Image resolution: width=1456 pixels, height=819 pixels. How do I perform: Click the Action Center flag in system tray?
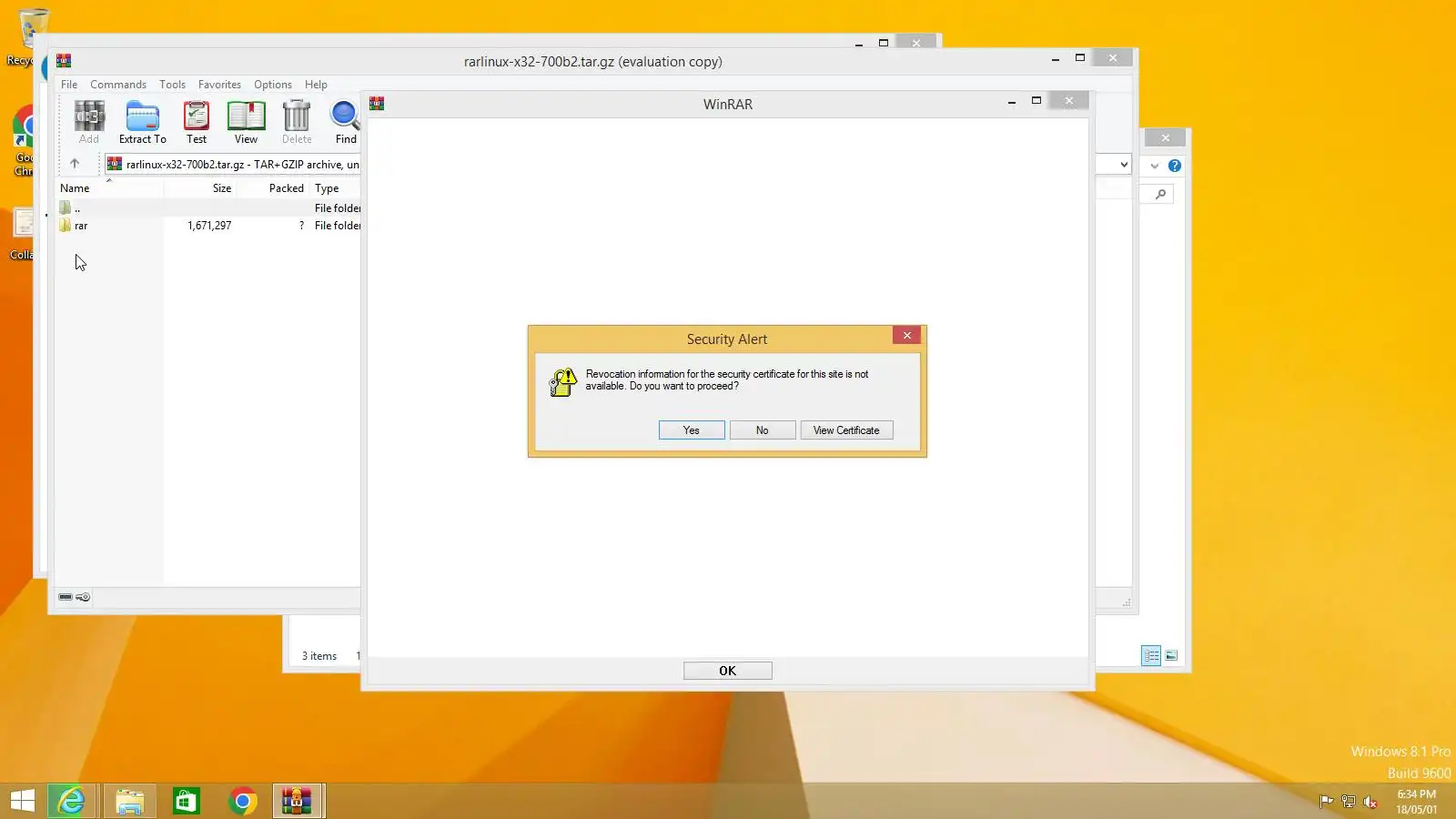(1326, 802)
